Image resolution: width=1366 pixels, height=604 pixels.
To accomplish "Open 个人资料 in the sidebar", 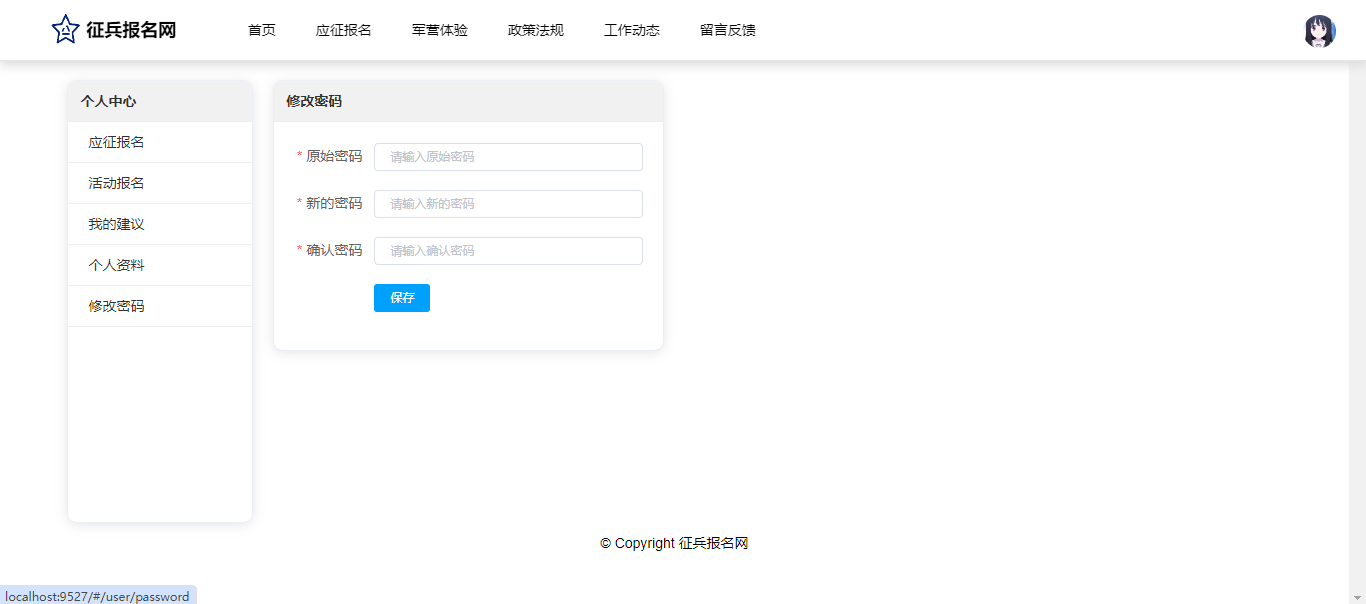I will point(160,265).
